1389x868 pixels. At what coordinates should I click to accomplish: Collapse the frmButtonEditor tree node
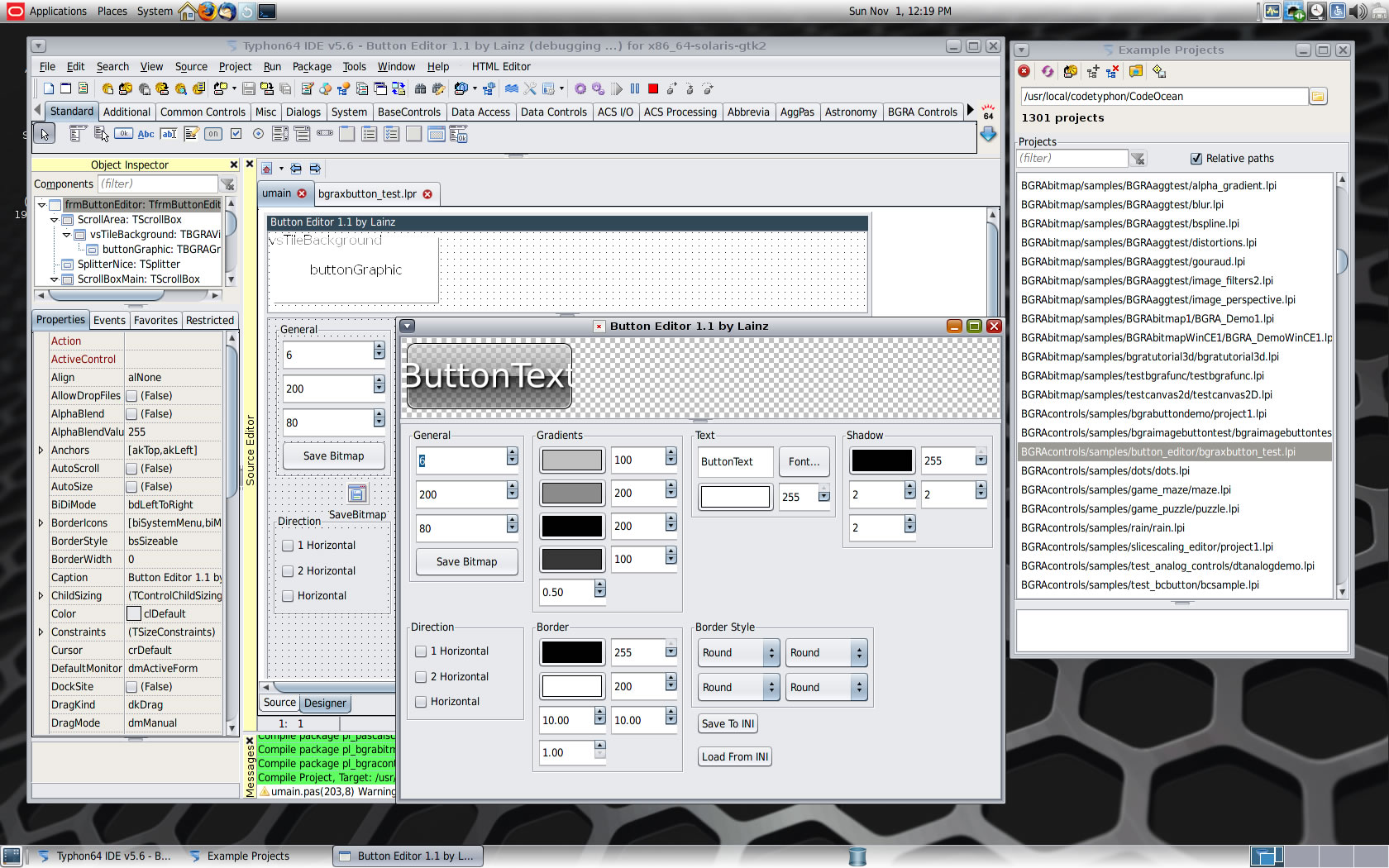[x=41, y=204]
